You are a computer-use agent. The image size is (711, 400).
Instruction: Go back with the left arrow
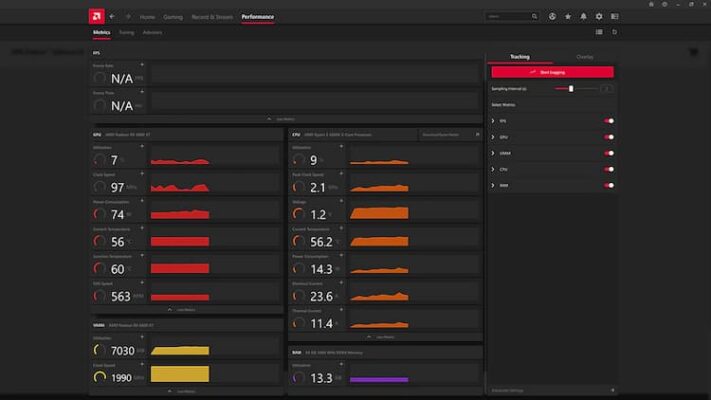tap(112, 16)
